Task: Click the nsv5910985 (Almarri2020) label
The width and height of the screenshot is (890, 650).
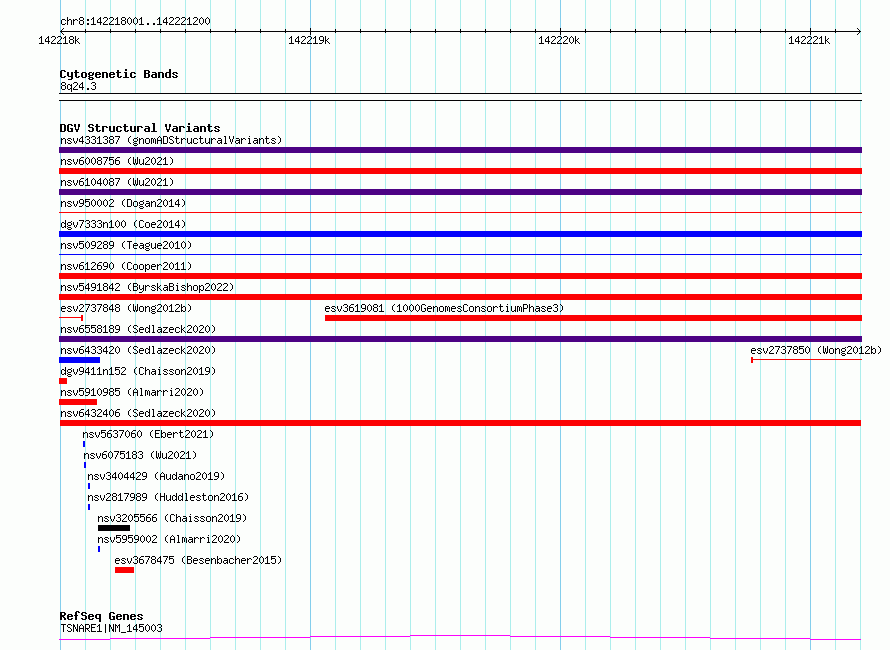Action: point(132,392)
